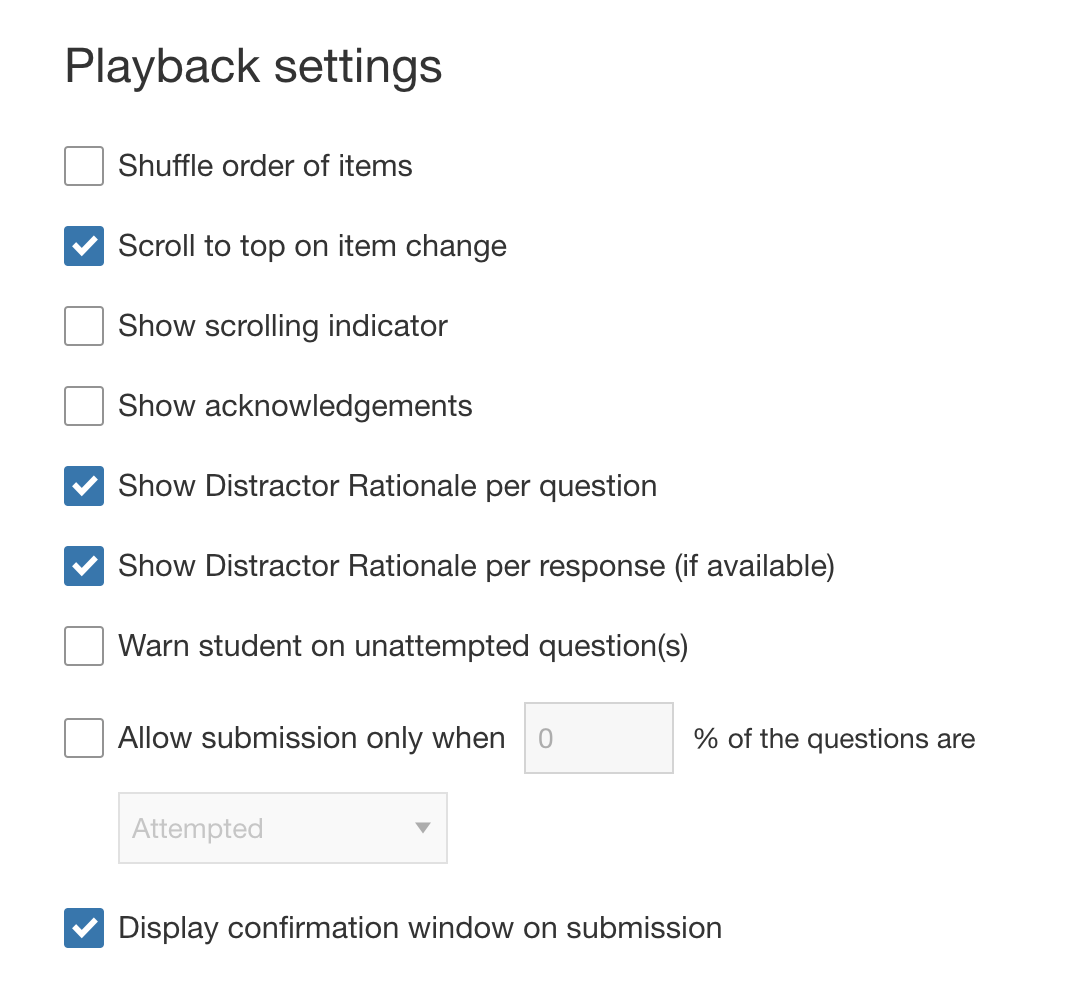This screenshot has height=998, width=1082.
Task: Click the Playback settings heading
Action: (x=253, y=65)
